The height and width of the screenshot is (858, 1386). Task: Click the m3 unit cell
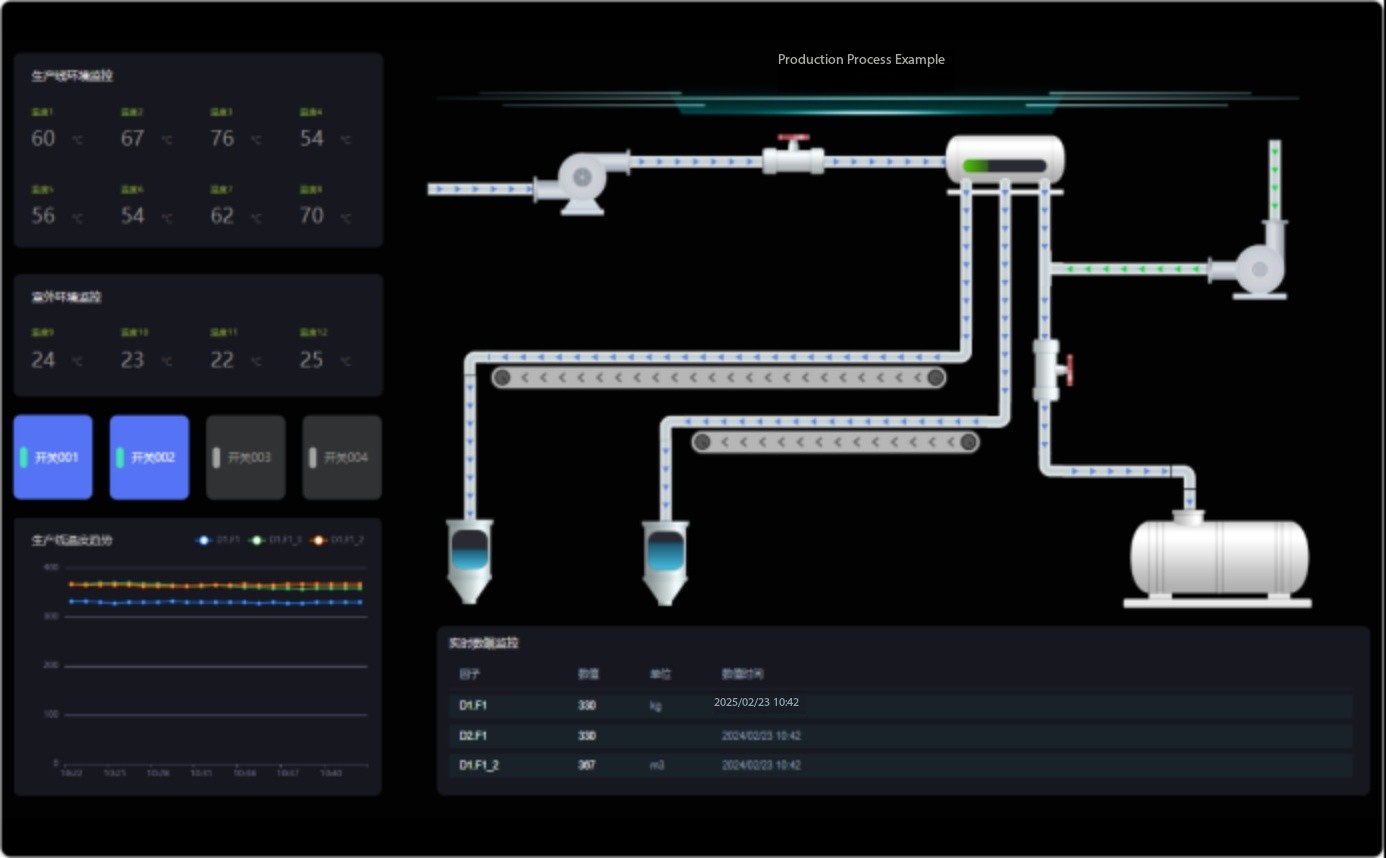(x=657, y=765)
